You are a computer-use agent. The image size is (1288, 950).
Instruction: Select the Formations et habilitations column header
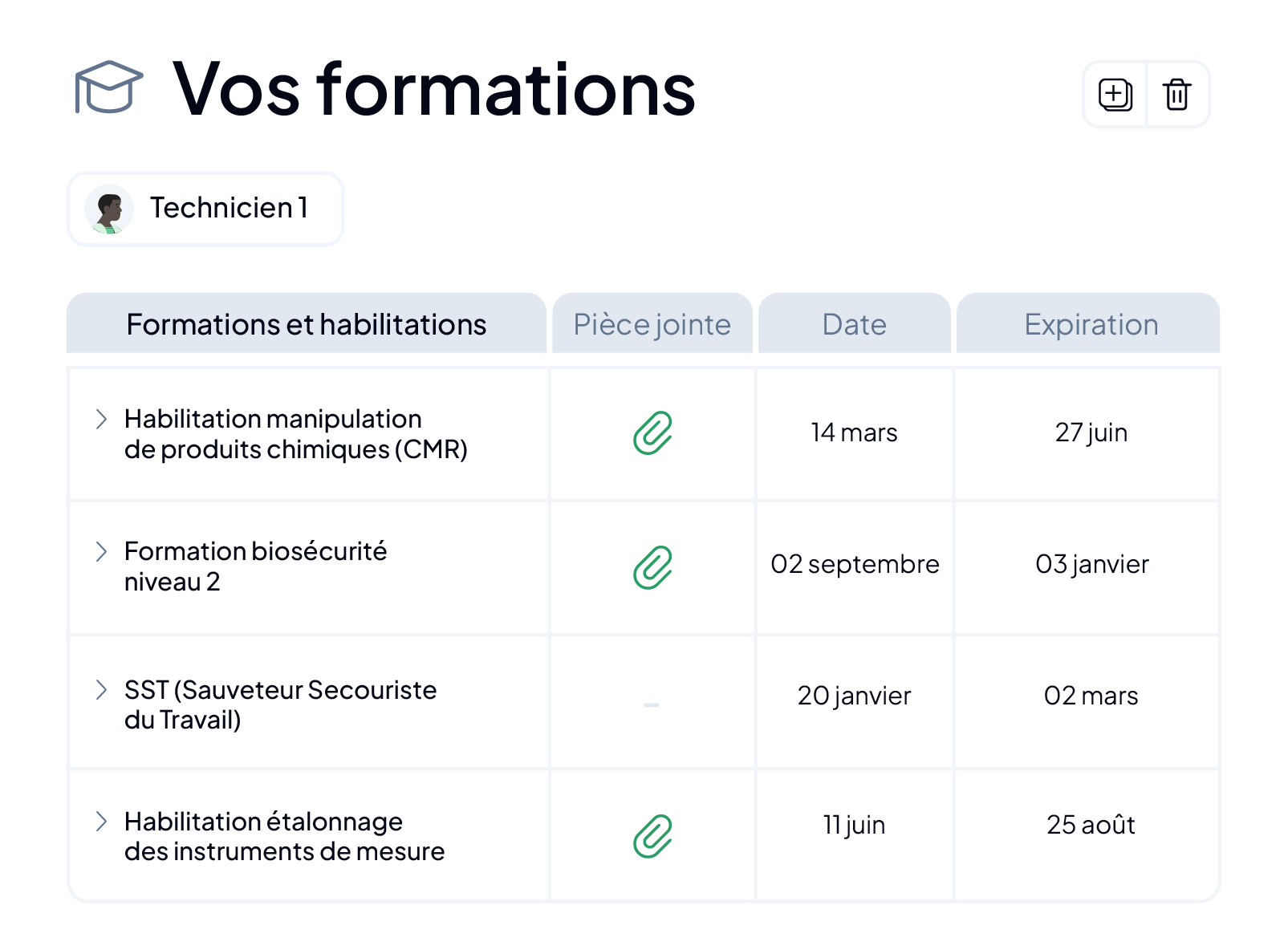coord(307,323)
